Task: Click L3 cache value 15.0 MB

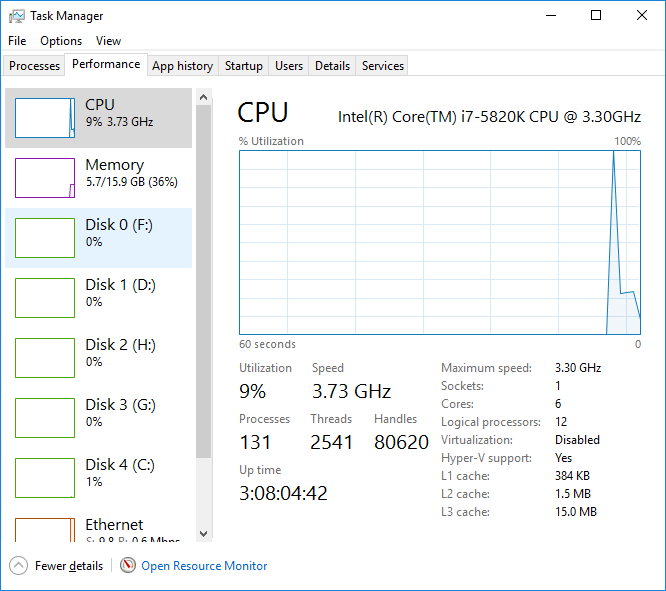Action: point(576,512)
